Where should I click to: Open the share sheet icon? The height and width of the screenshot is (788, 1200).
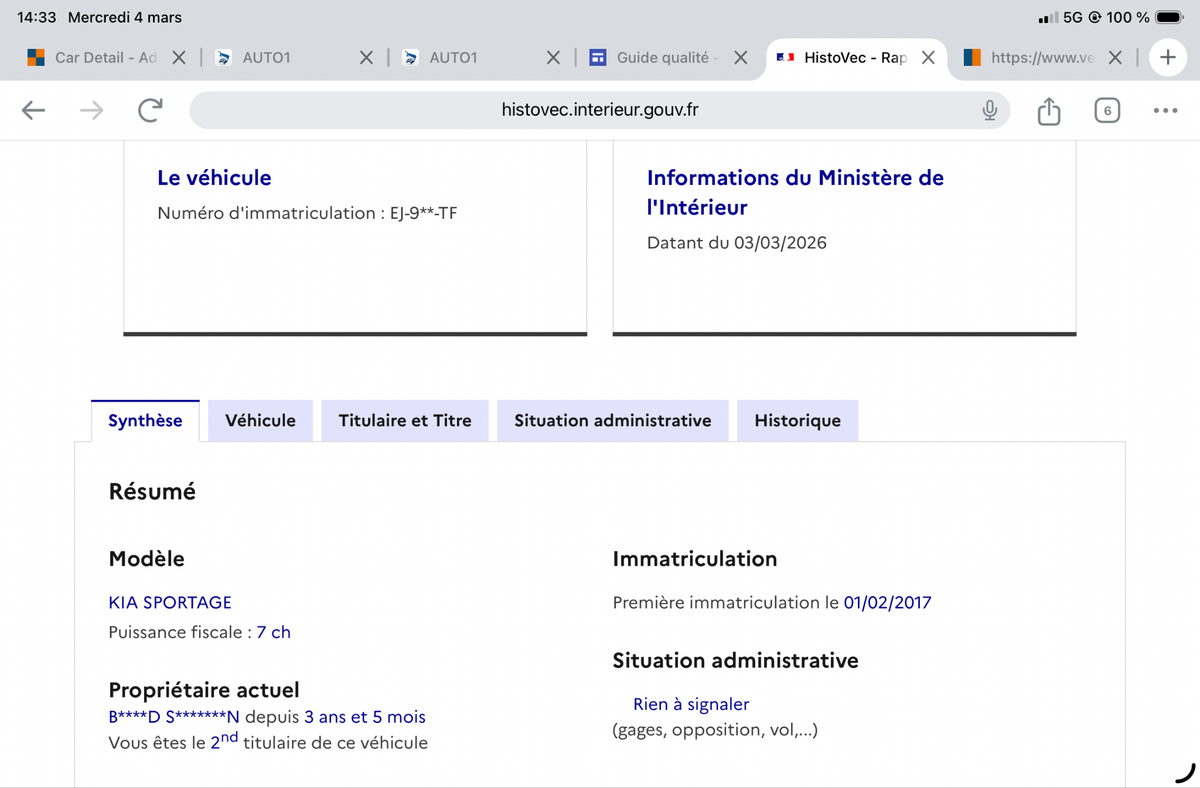1048,110
